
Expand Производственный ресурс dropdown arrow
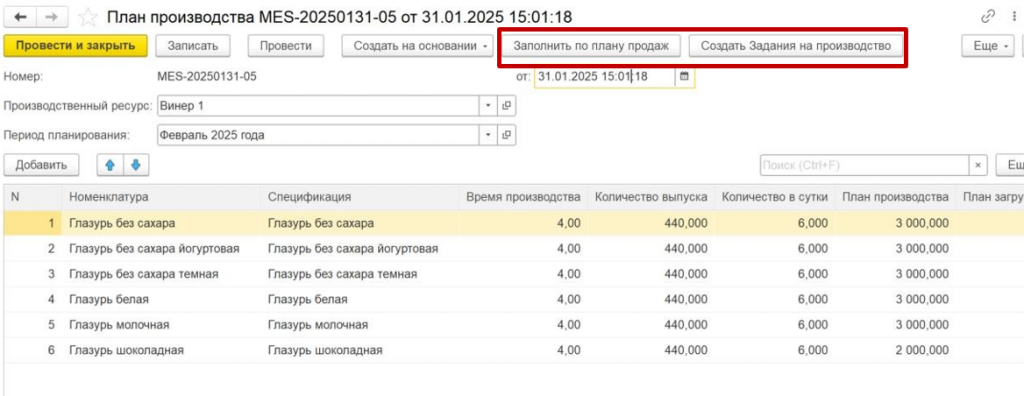coord(488,105)
